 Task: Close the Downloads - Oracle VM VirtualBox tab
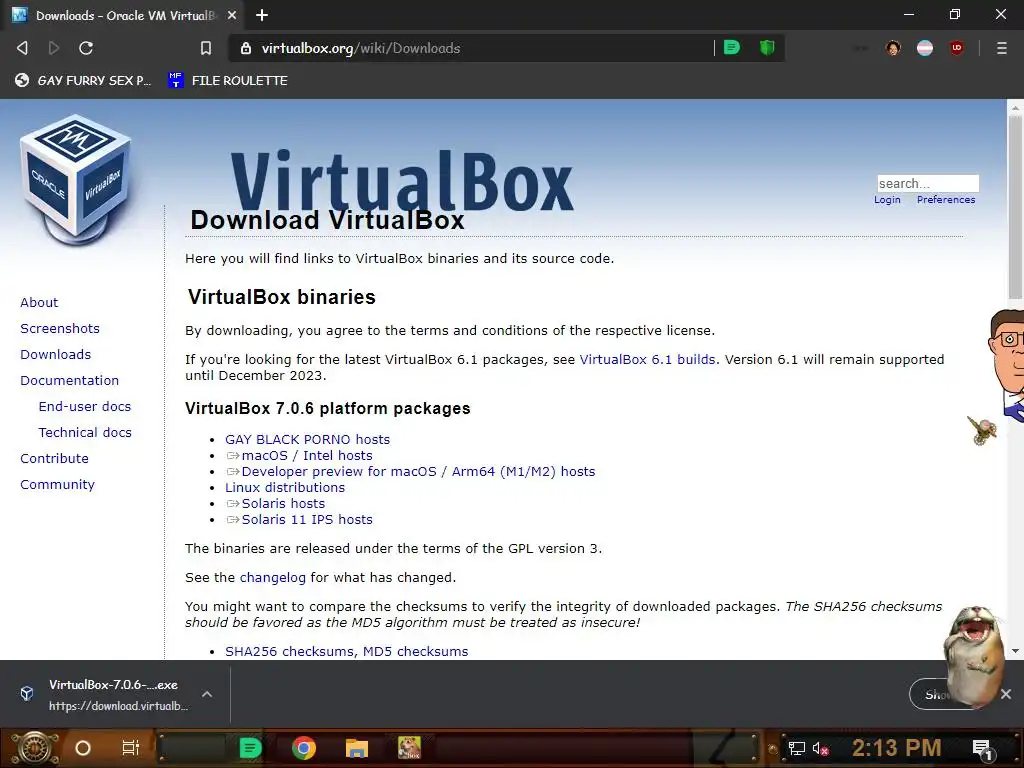tap(232, 15)
